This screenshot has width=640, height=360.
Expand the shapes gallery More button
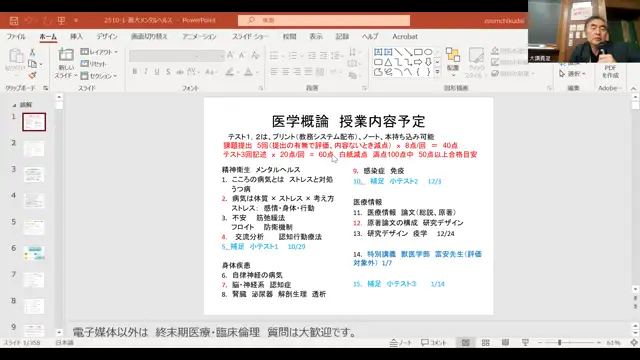point(438,72)
